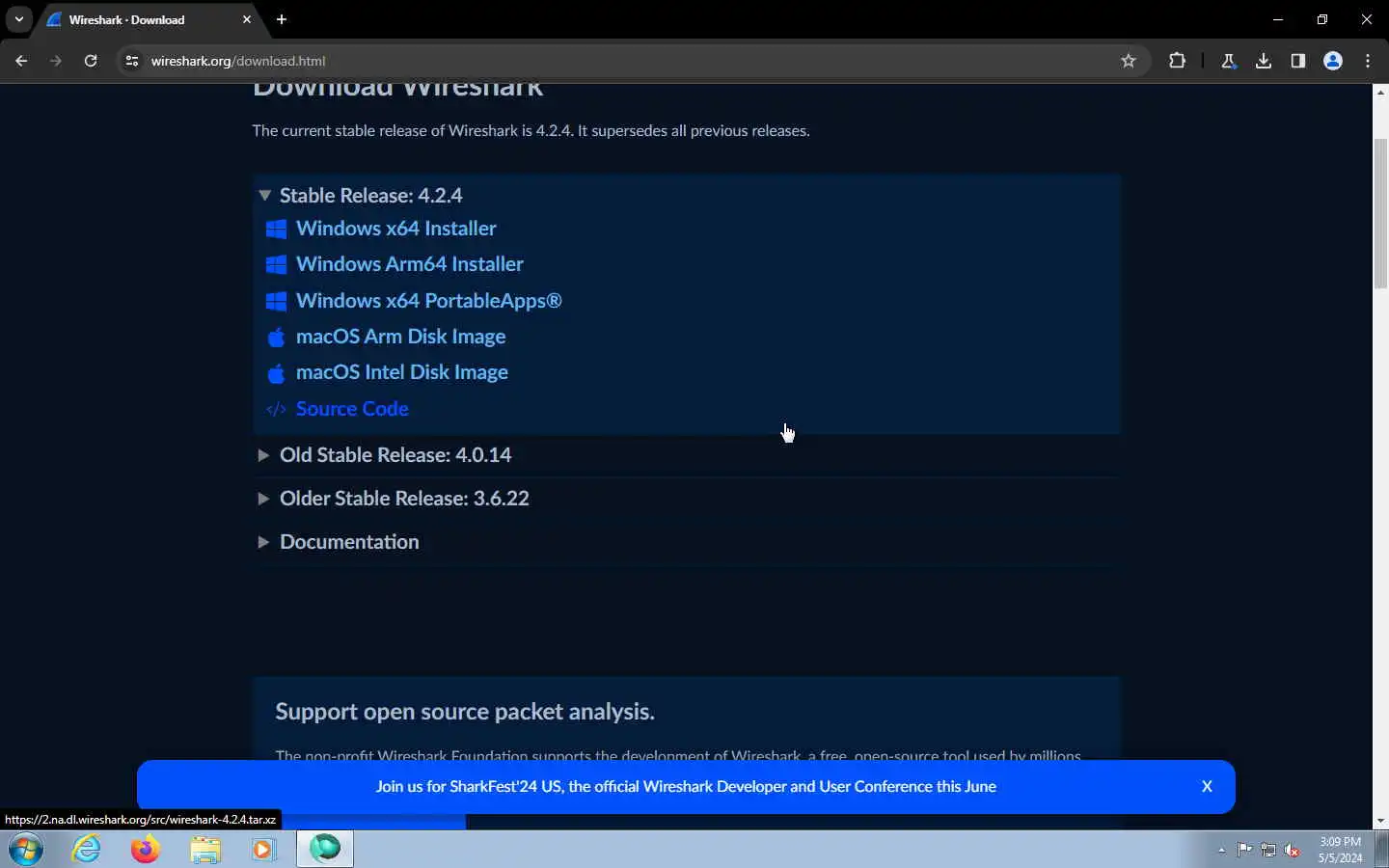
Task: Launch Firefox from the taskbar
Action: (146, 849)
